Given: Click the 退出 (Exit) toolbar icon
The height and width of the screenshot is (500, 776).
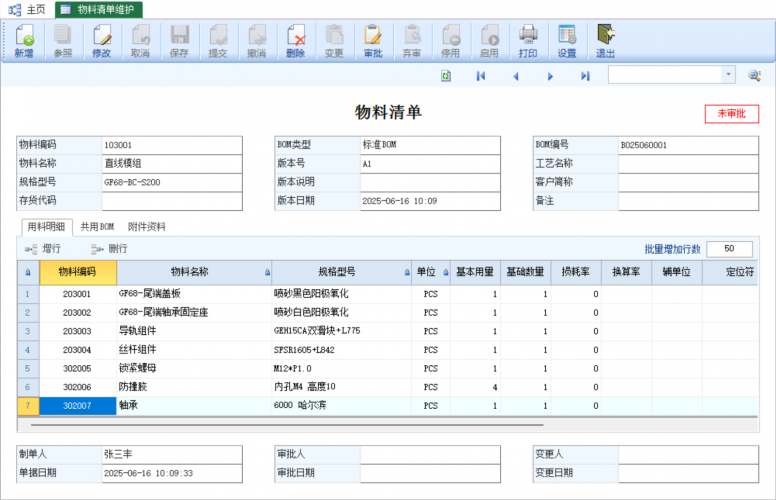Looking at the screenshot, I should tap(605, 40).
